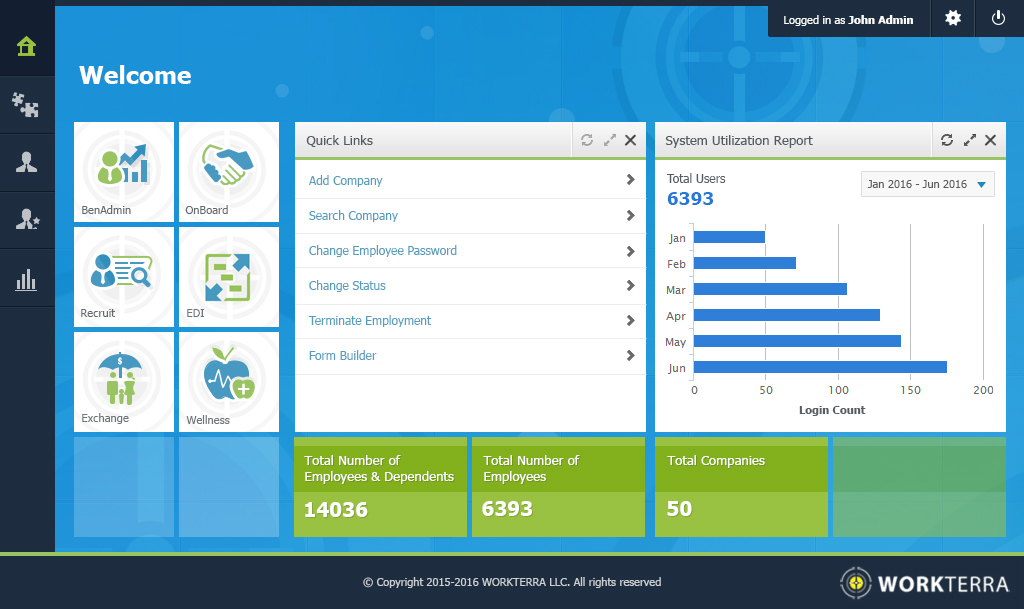
Task: Launch the Recruit module tile
Action: click(x=126, y=275)
